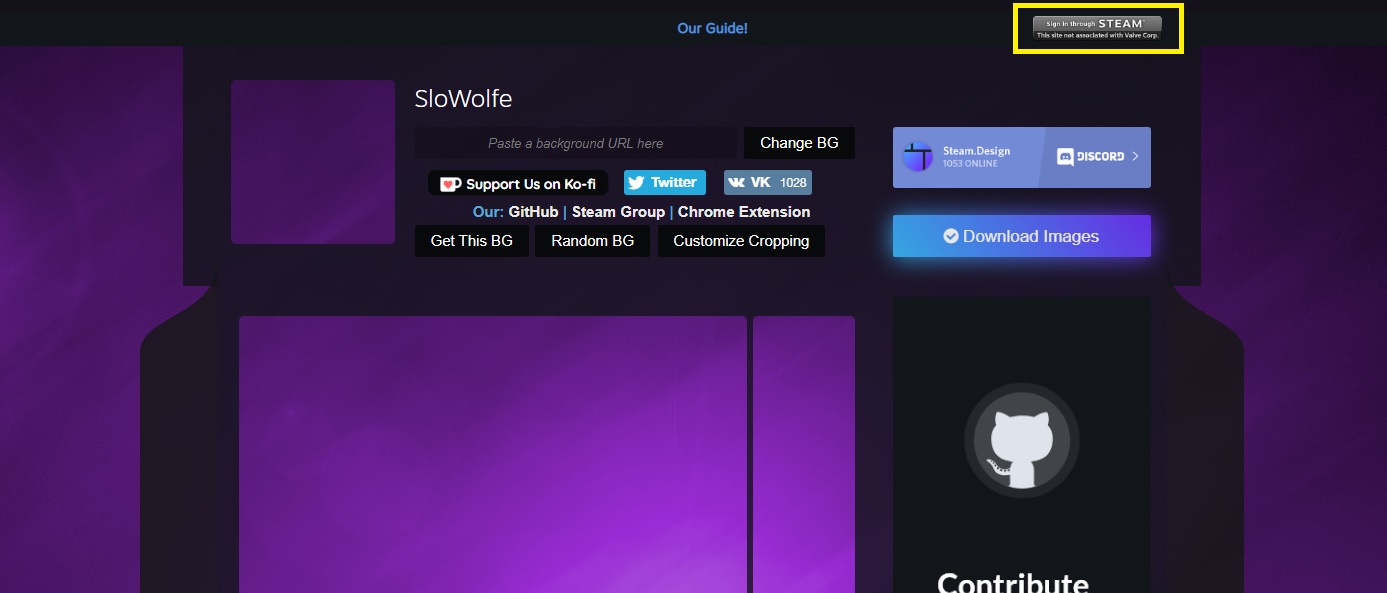
Task: Click the VK count badge showing 1028
Action: 793,183
